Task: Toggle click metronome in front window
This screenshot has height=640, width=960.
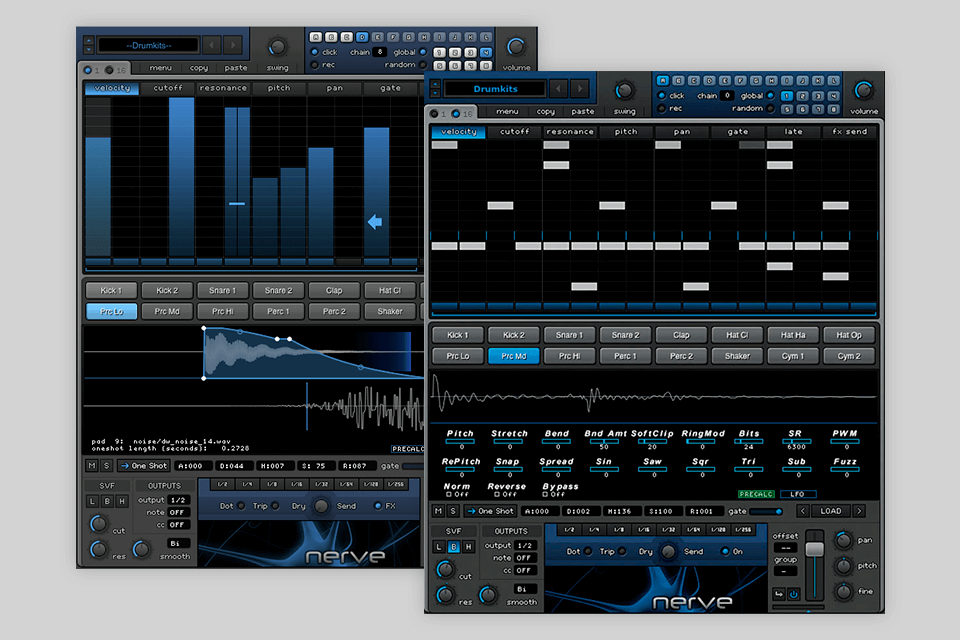Action: pos(662,96)
